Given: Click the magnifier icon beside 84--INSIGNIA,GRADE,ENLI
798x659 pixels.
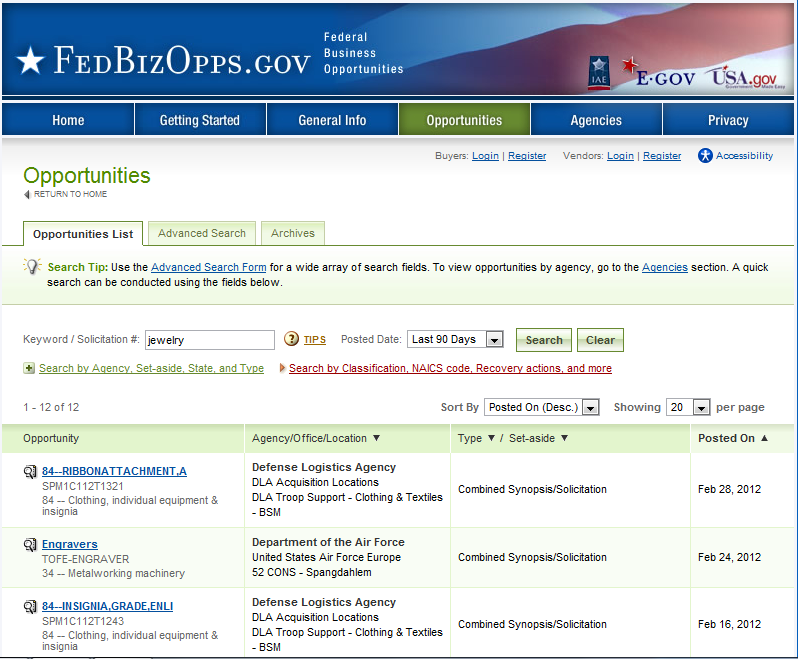Looking at the screenshot, I should click(31, 607).
